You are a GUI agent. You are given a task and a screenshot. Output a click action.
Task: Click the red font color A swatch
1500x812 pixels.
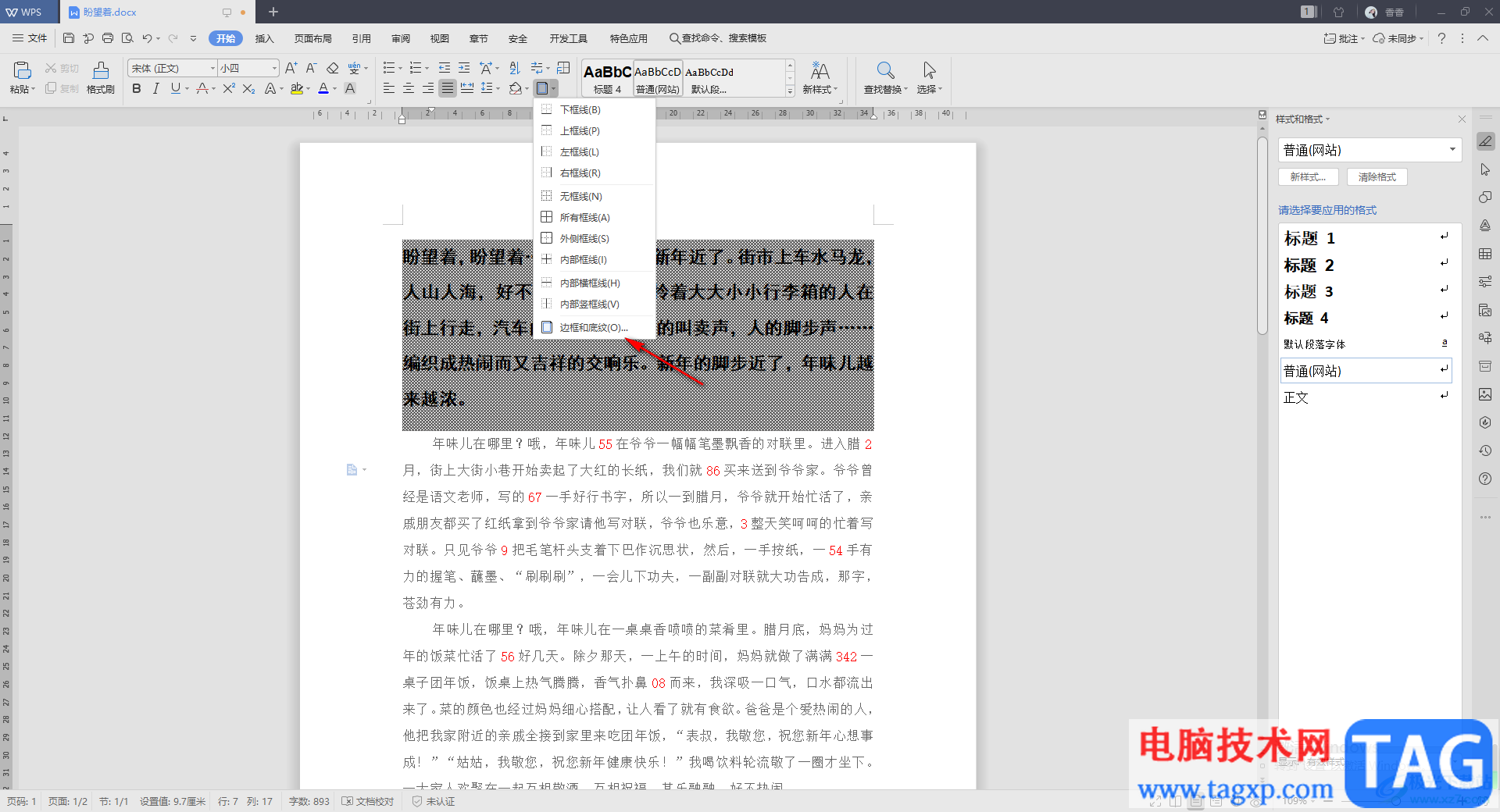click(x=323, y=88)
